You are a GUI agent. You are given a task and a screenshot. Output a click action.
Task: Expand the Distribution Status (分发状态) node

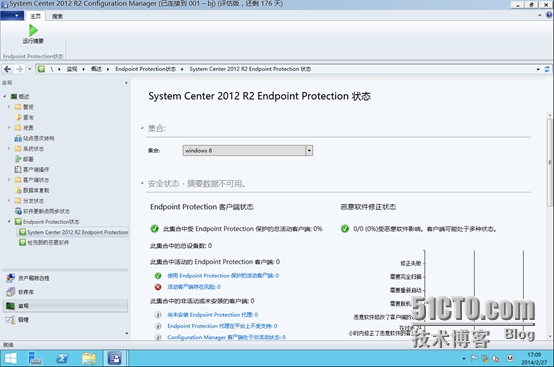tap(9, 201)
